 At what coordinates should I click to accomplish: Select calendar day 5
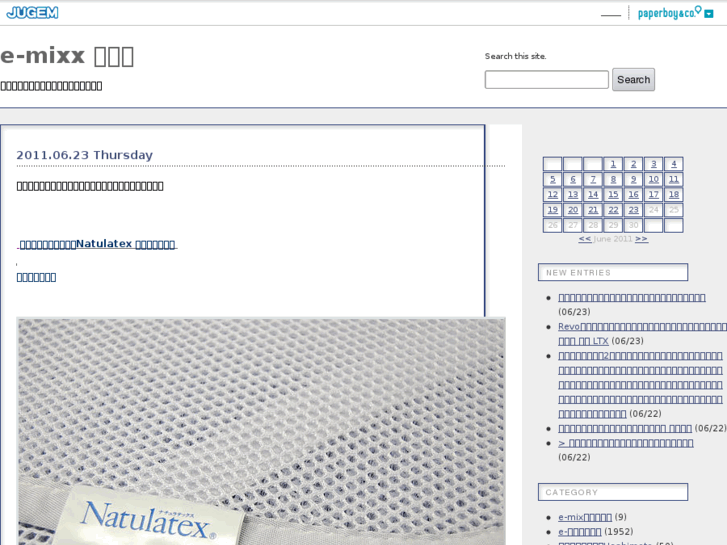[x=553, y=179]
